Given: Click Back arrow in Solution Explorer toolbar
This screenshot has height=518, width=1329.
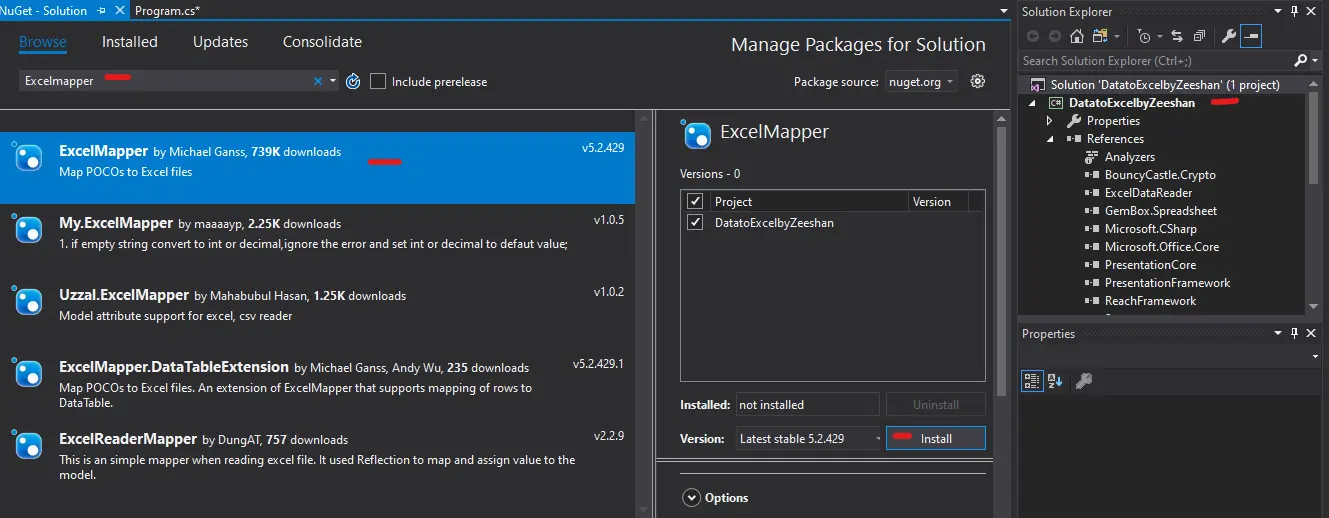Looking at the screenshot, I should coord(1033,36).
